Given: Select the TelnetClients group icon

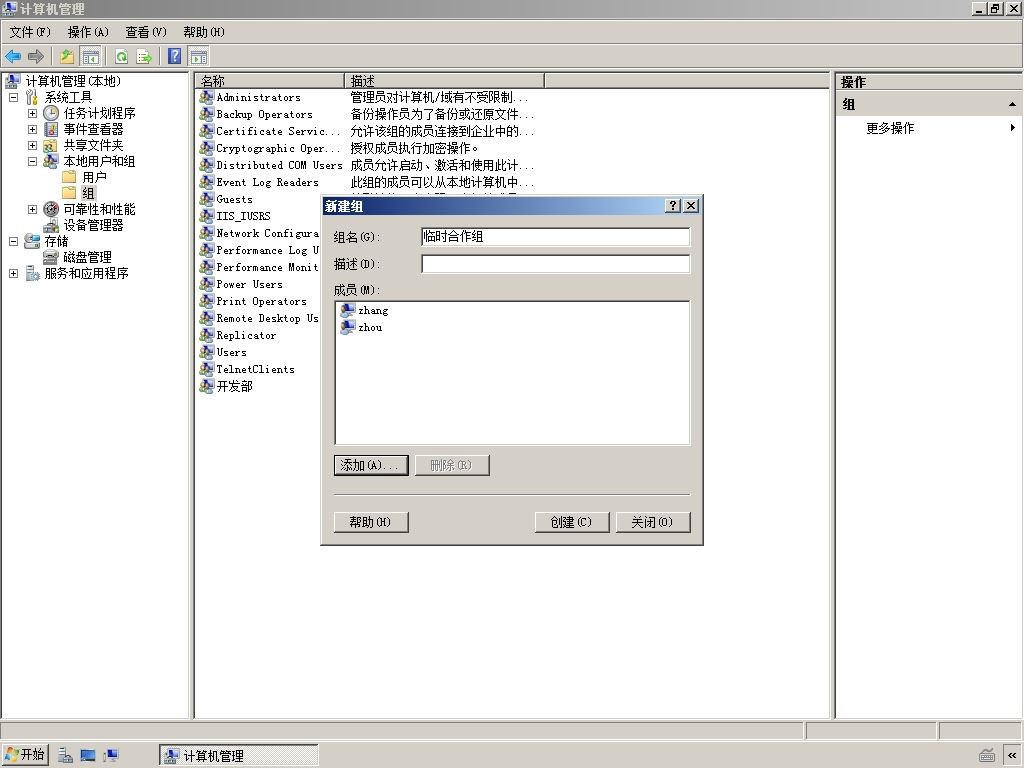Looking at the screenshot, I should pyautogui.click(x=206, y=369).
